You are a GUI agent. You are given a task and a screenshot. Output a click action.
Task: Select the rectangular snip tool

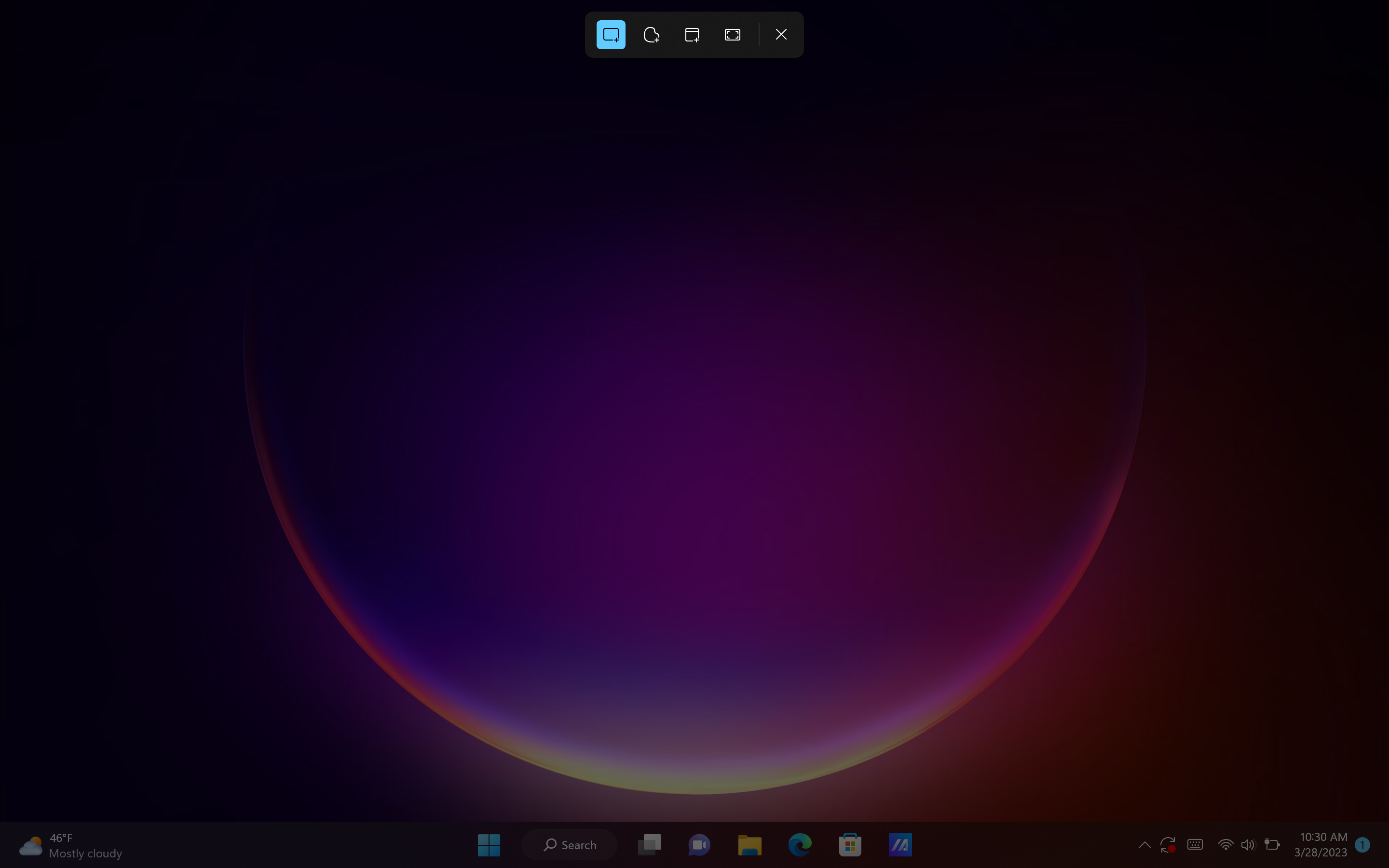[x=610, y=35]
